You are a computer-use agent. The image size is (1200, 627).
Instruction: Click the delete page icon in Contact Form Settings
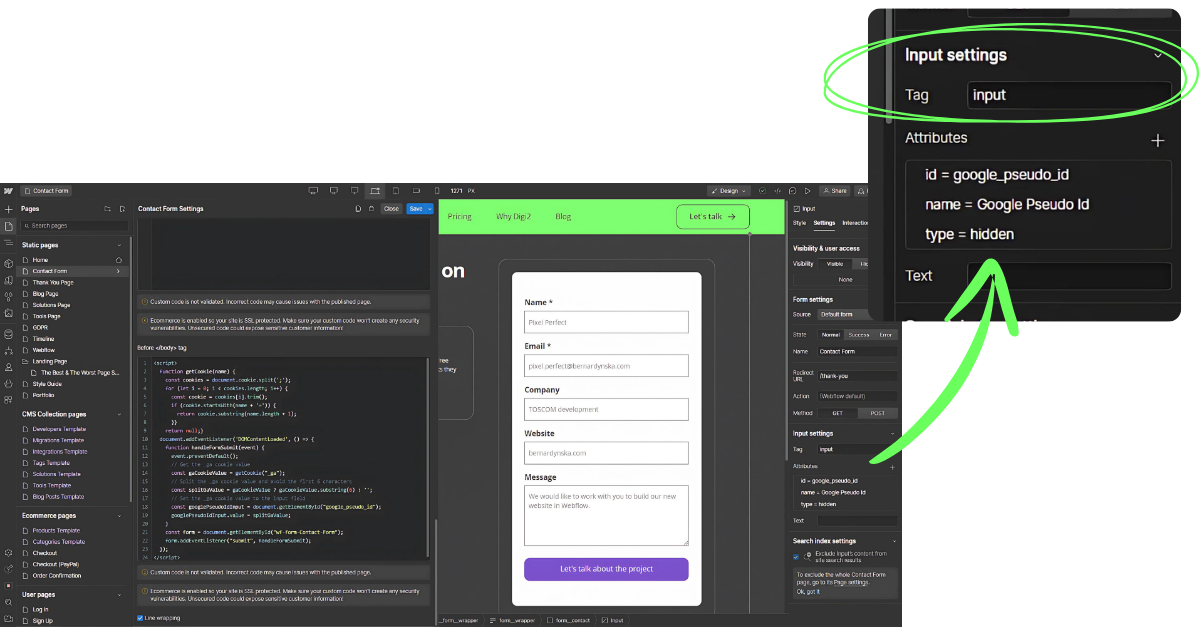(371, 209)
